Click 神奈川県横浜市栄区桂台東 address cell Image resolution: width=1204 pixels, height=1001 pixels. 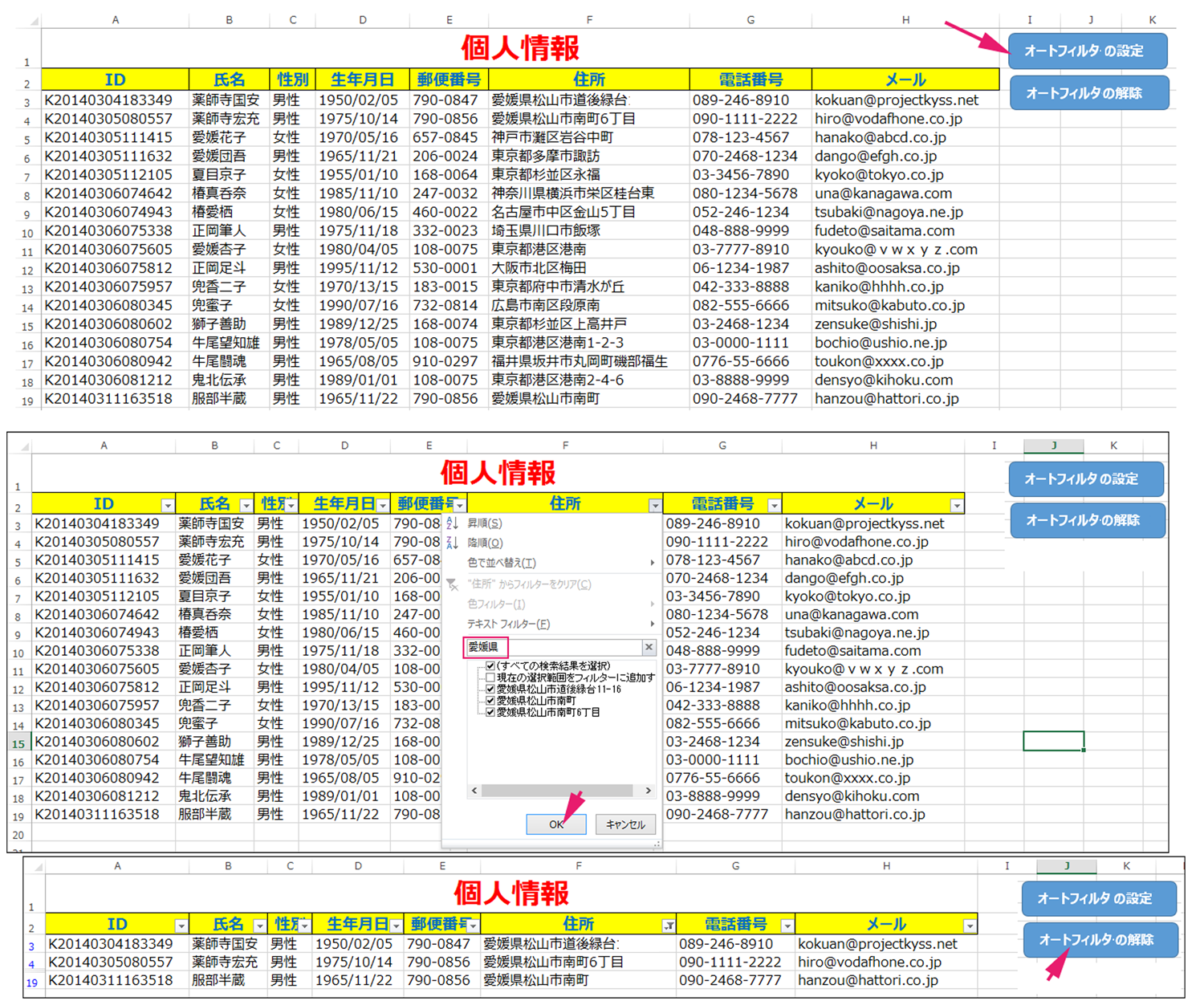(588, 193)
